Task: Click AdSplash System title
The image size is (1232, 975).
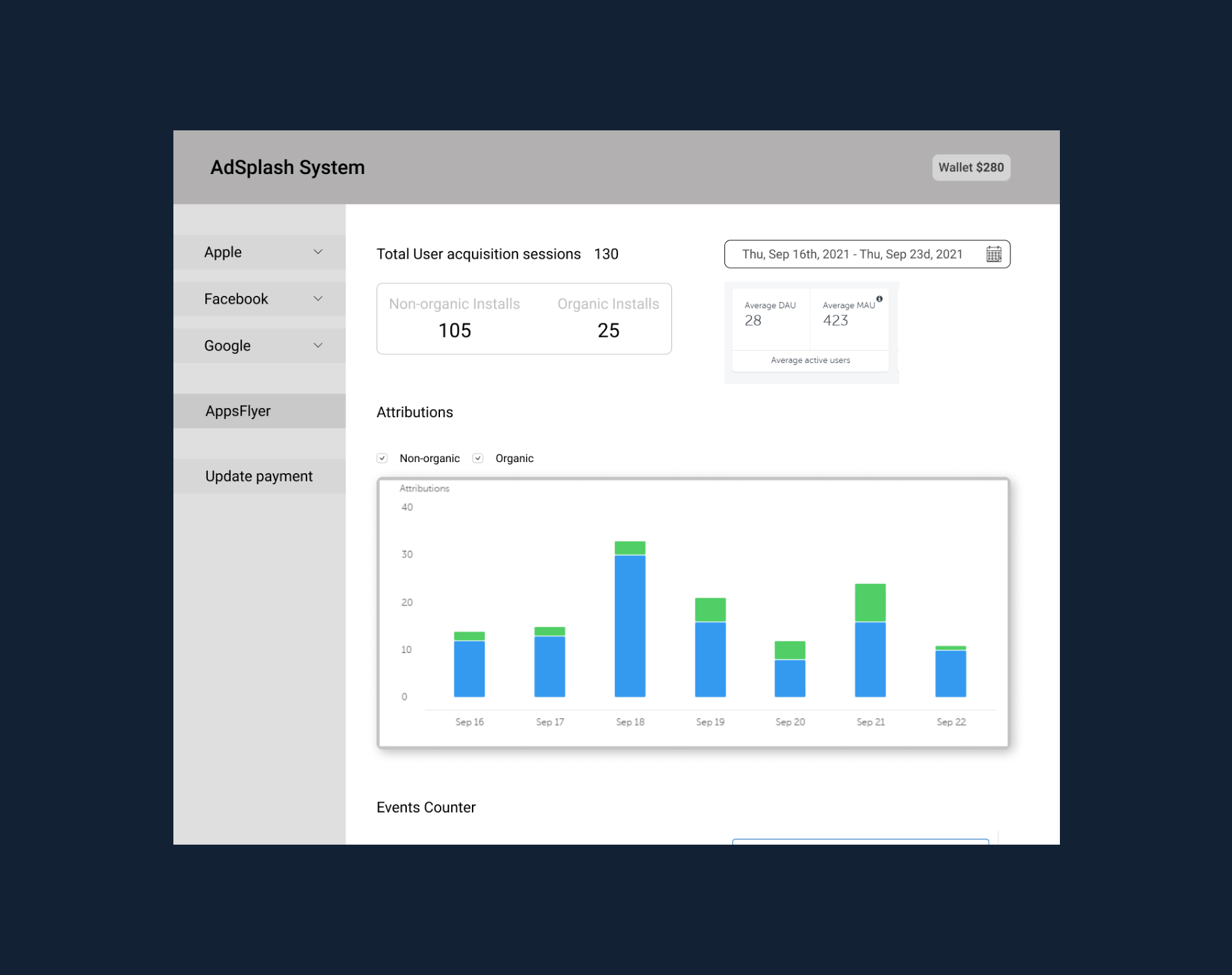Action: (287, 167)
